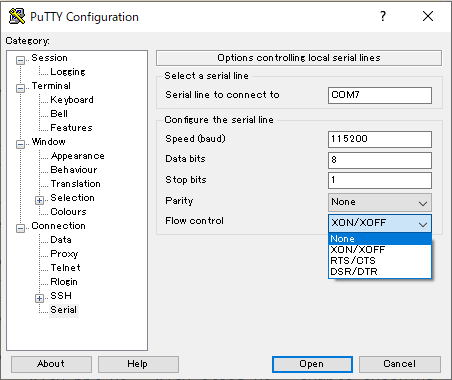Close the PuTTY Configuration window
The height and width of the screenshot is (380, 452).
tap(428, 16)
